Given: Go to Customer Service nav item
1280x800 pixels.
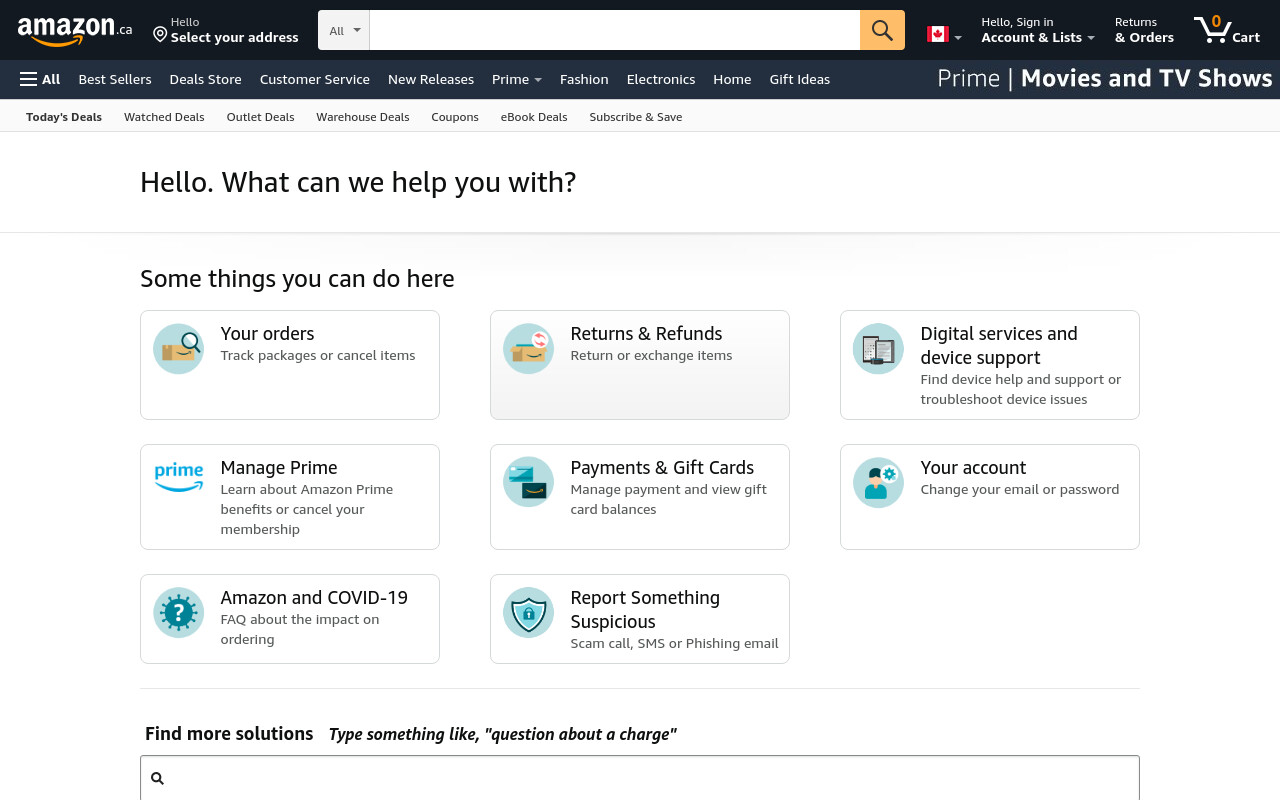Looking at the screenshot, I should [314, 79].
